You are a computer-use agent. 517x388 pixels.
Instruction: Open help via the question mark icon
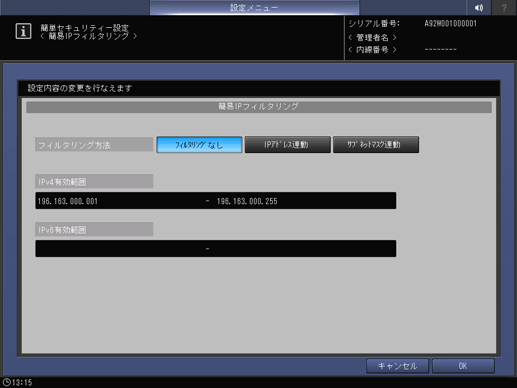(x=504, y=7)
